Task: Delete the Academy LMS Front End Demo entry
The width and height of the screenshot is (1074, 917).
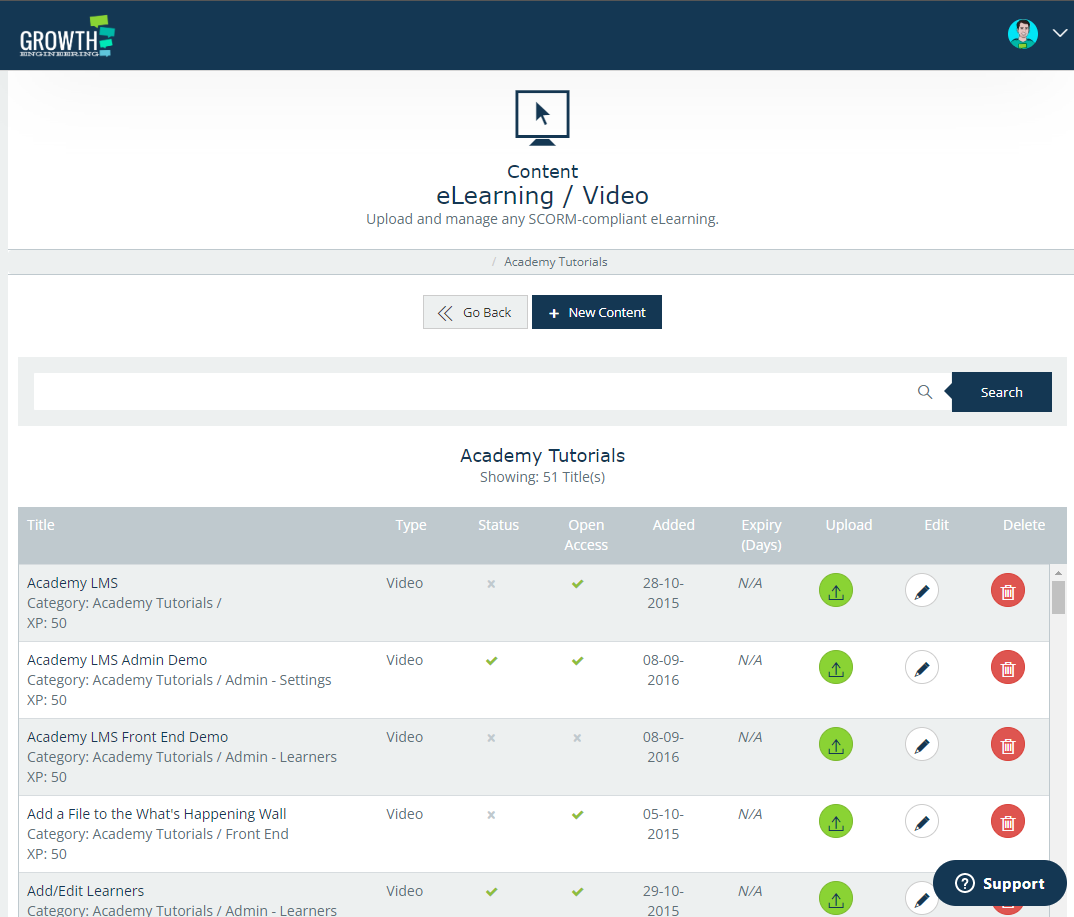Action: [x=1008, y=745]
